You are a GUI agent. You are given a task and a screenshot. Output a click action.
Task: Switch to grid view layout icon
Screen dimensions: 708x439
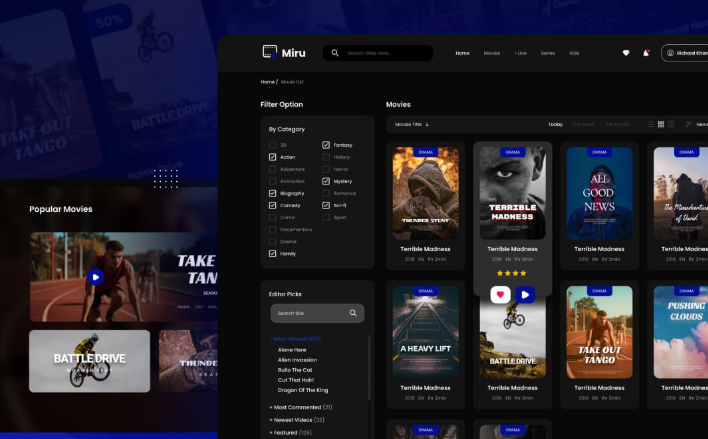(x=661, y=124)
